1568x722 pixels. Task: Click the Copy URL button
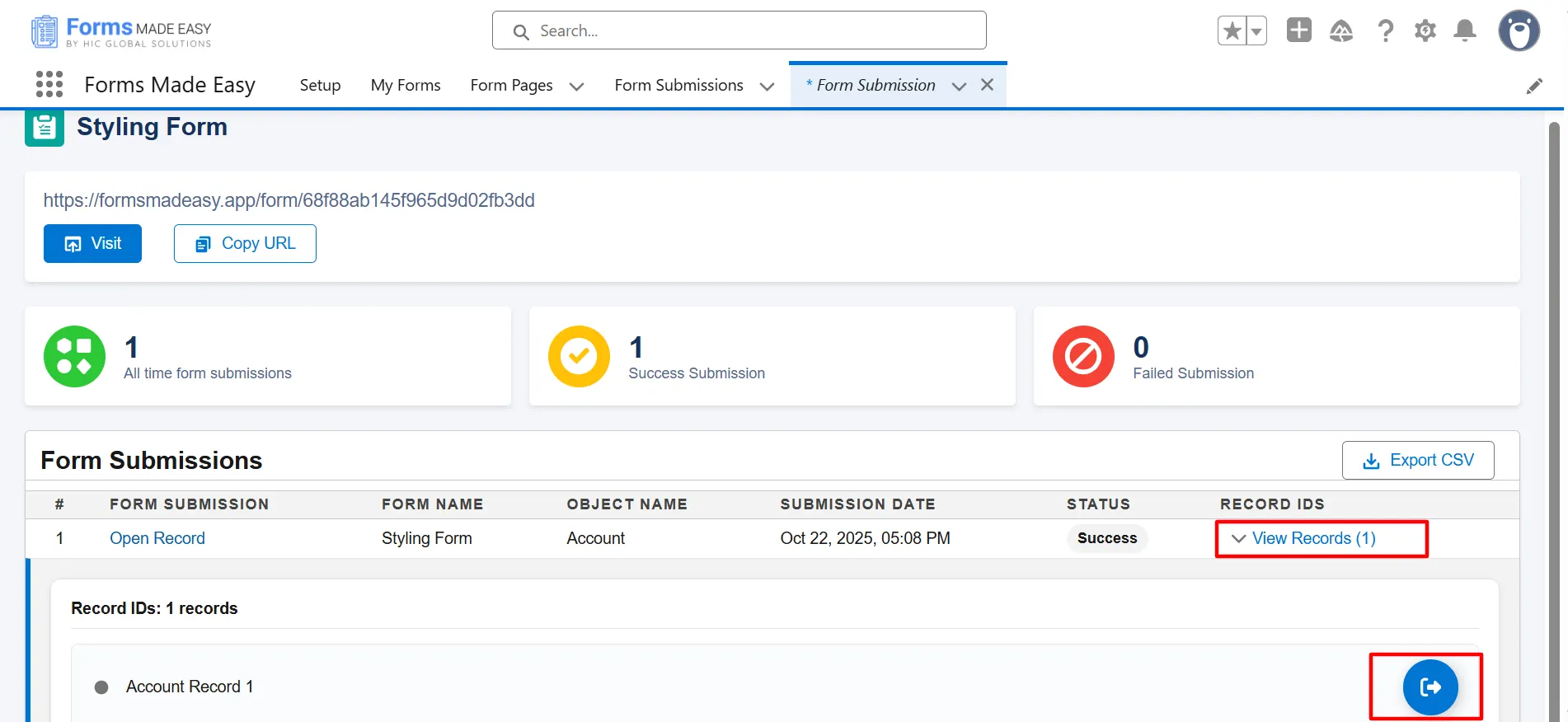click(245, 243)
